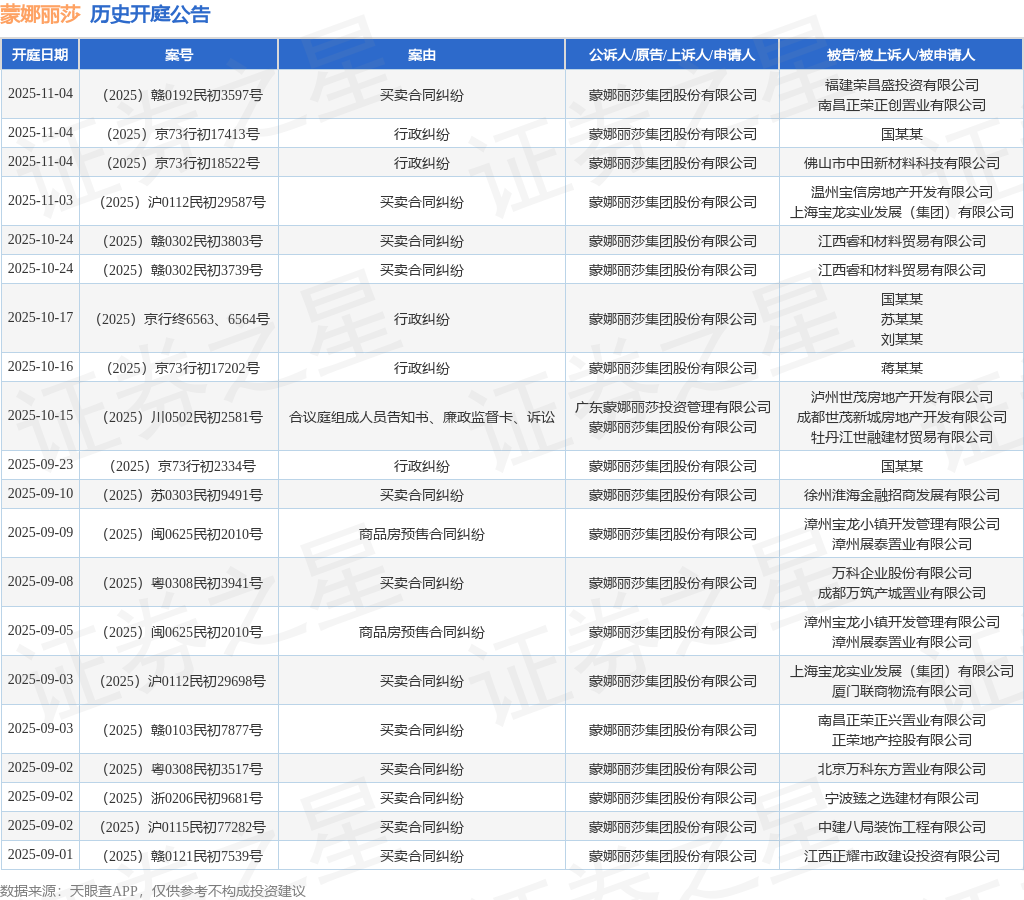Viewport: 1024px width, 900px height.
Task: Click defendant 南昌正荣正兴置业有限公司
Action: tap(902, 720)
